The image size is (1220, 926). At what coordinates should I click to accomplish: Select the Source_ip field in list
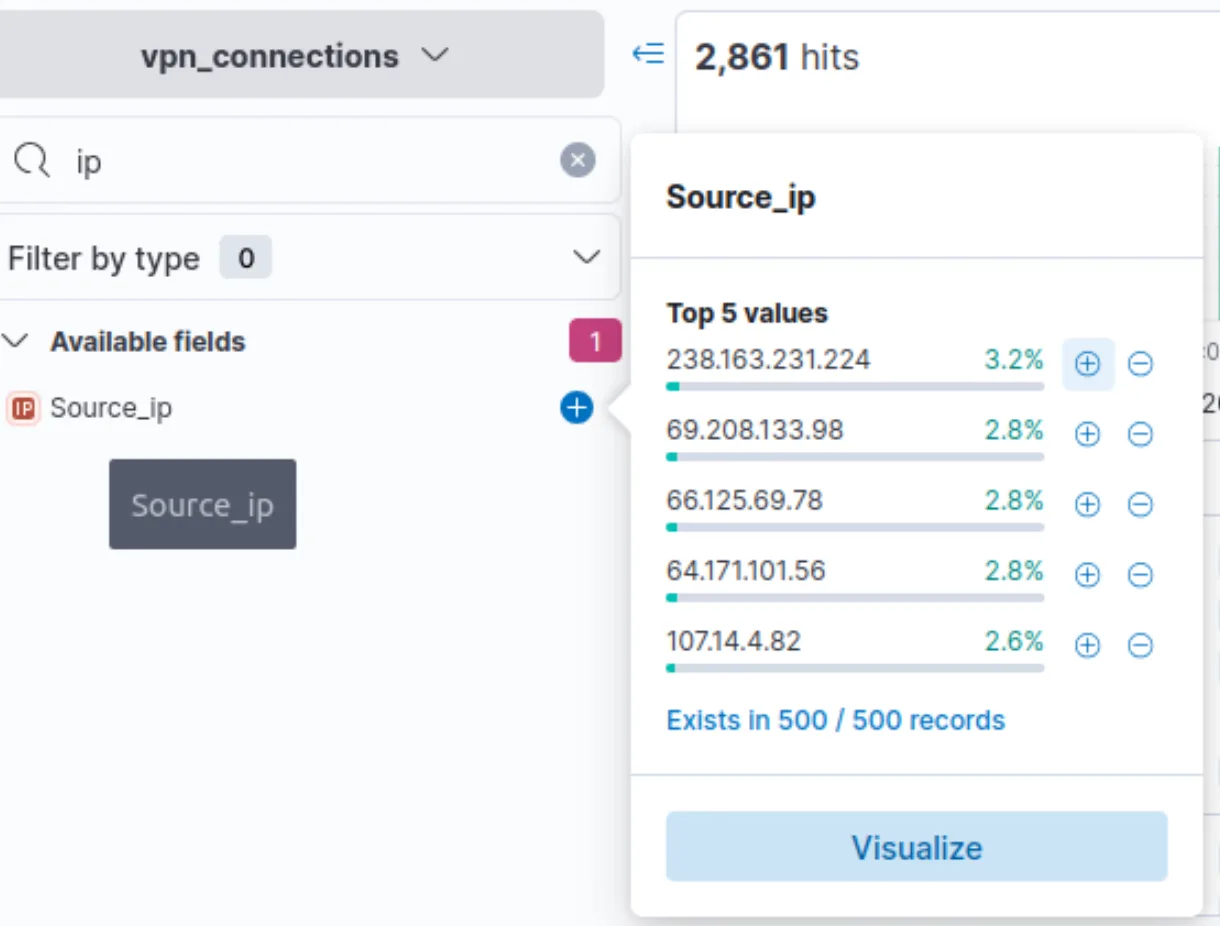click(111, 408)
